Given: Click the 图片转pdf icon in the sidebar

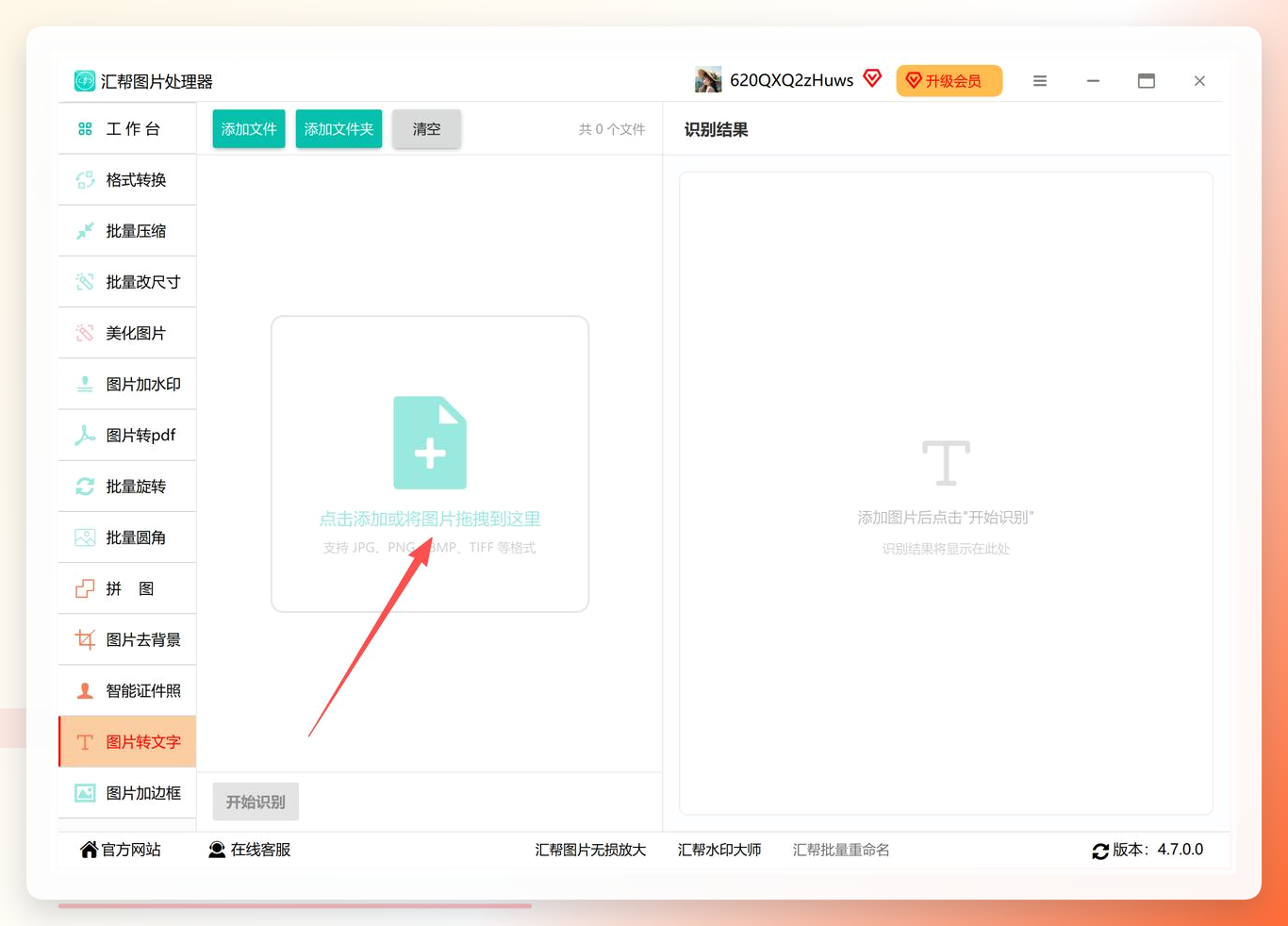Looking at the screenshot, I should click(85, 435).
